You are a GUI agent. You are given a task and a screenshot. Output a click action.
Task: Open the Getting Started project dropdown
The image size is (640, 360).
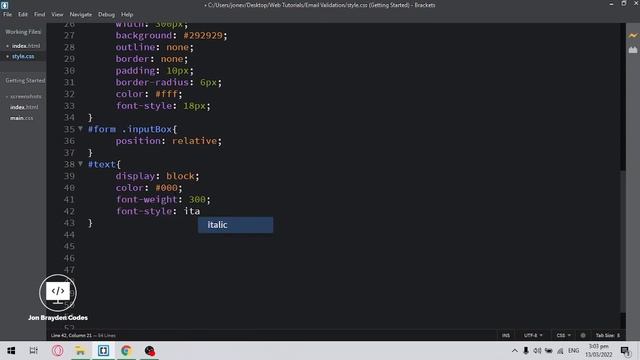(25, 80)
